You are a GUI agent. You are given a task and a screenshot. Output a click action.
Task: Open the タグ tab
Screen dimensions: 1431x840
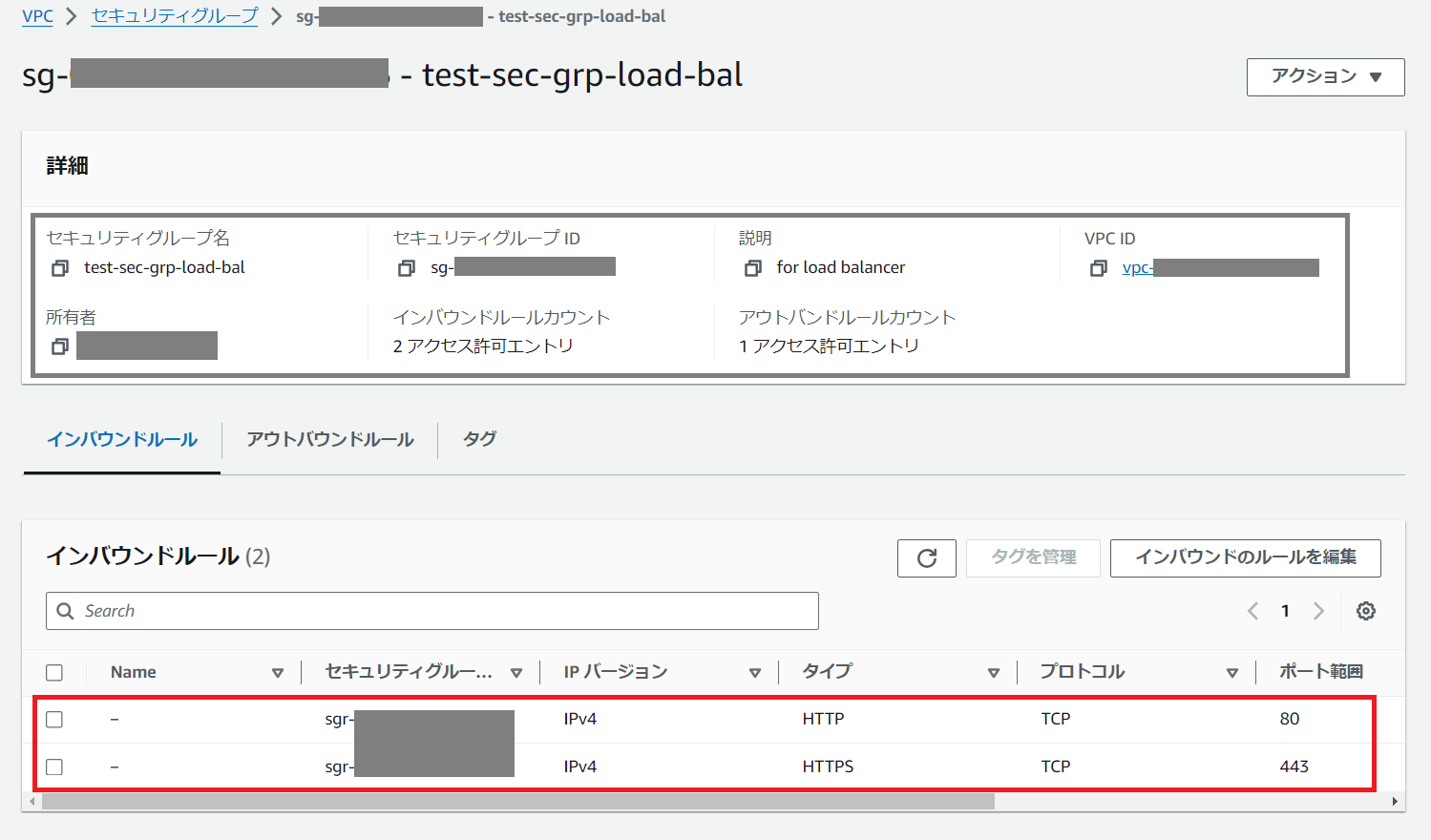[479, 440]
